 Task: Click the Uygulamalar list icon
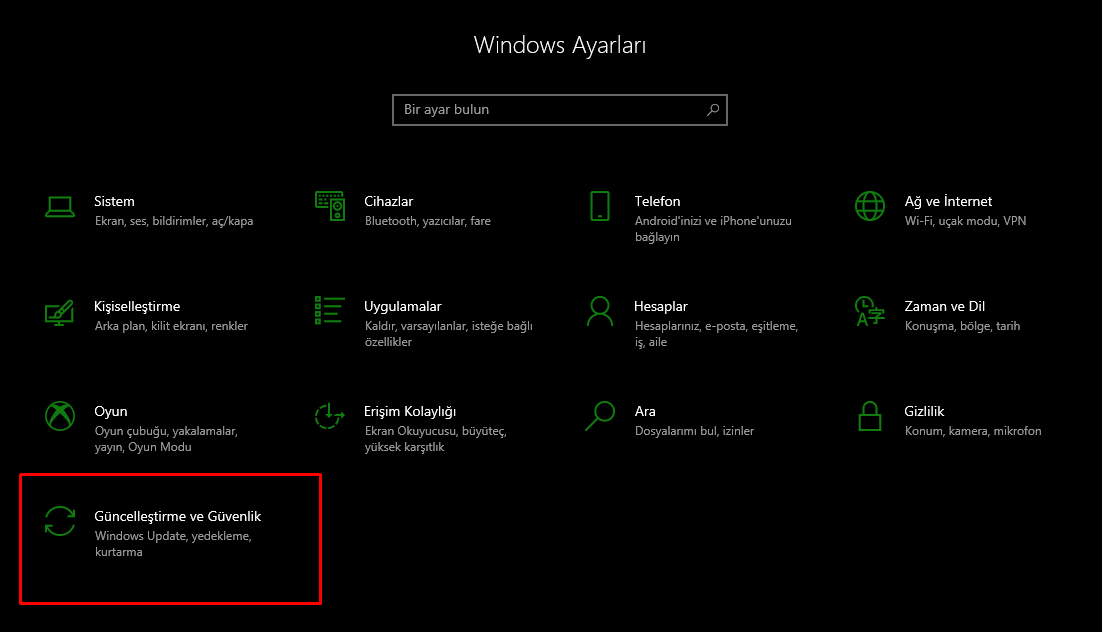[x=330, y=311]
